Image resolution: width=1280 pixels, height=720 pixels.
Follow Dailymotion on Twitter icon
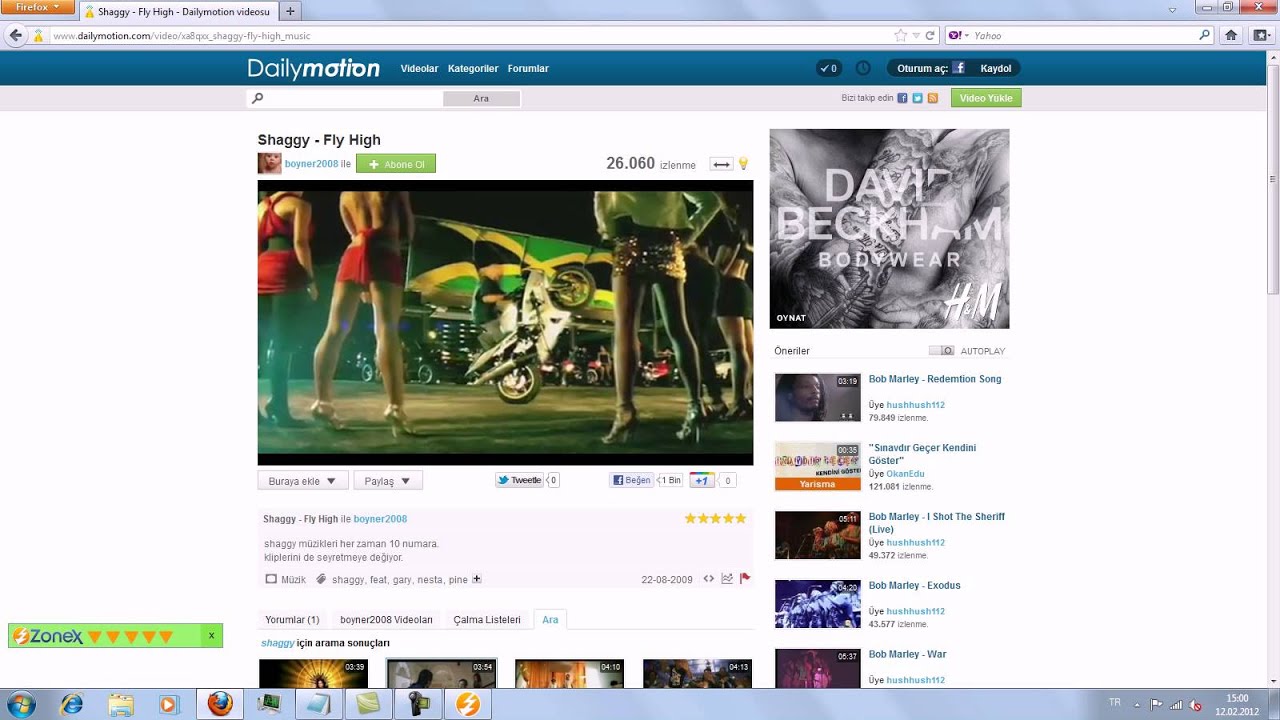[917, 98]
